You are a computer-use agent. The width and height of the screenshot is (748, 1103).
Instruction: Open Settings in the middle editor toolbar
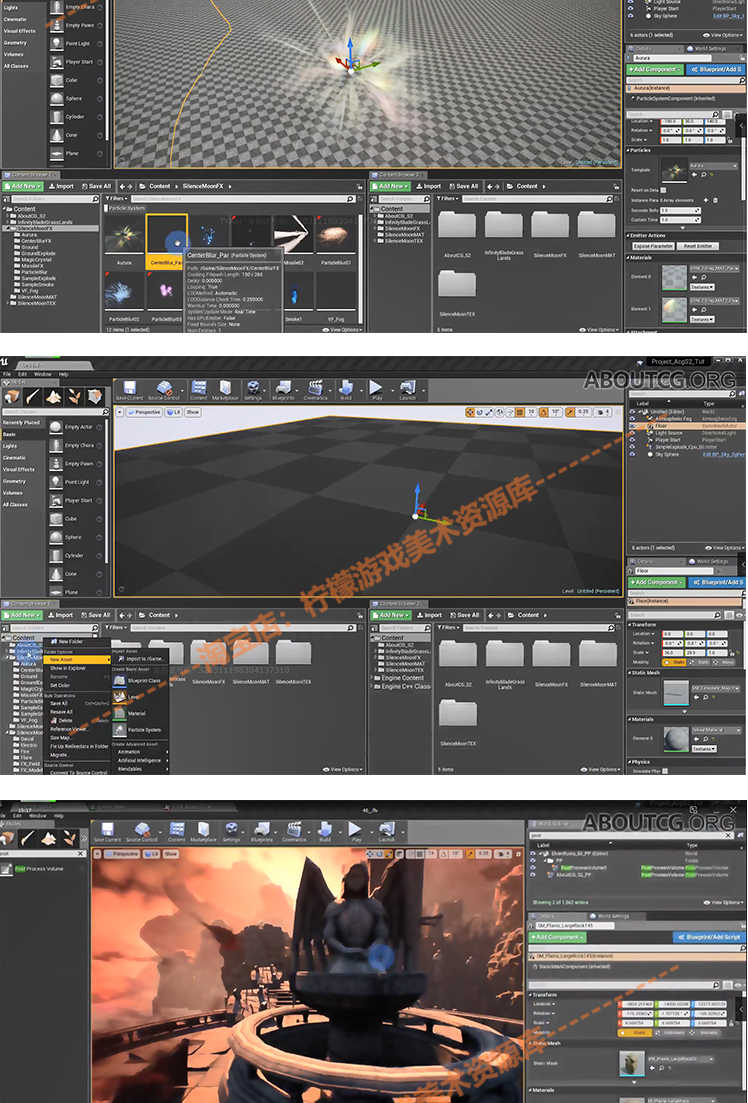coord(253,391)
